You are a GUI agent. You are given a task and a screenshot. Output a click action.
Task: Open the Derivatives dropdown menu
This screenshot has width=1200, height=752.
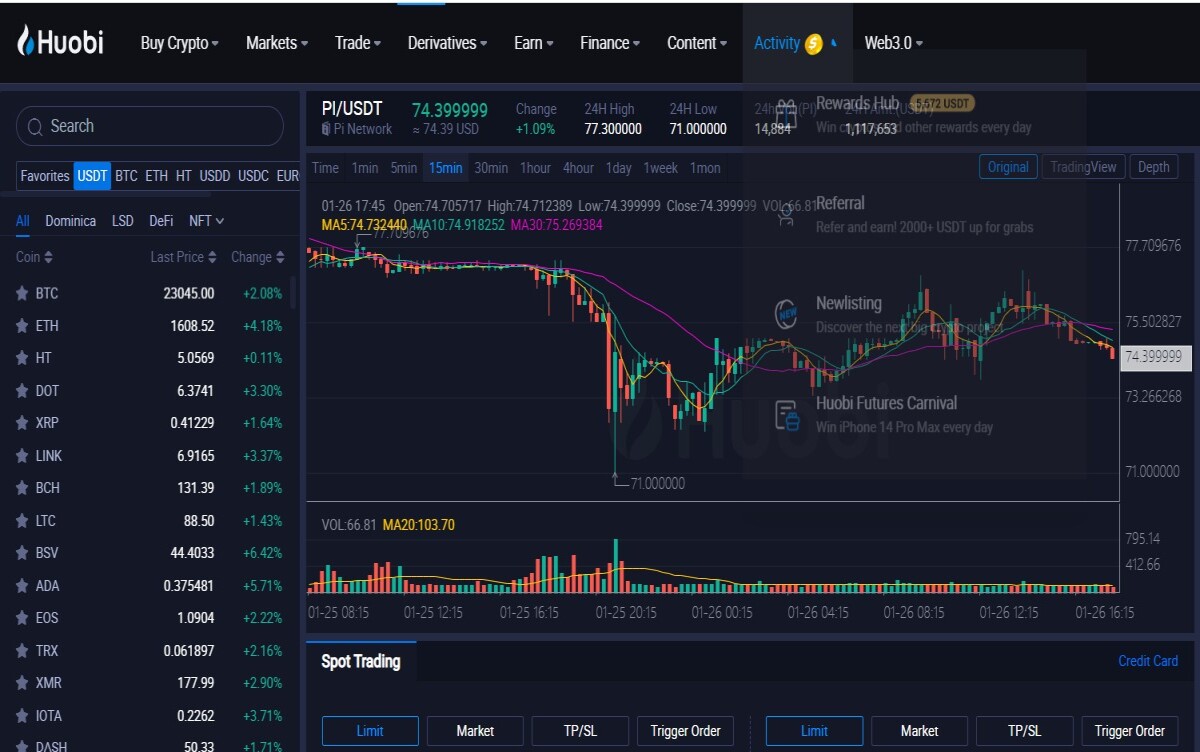(448, 43)
